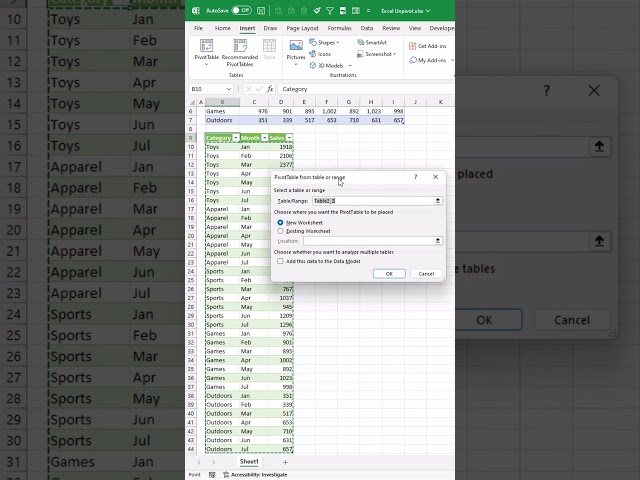Check Add this data to the Data Model

pyautogui.click(x=280, y=261)
